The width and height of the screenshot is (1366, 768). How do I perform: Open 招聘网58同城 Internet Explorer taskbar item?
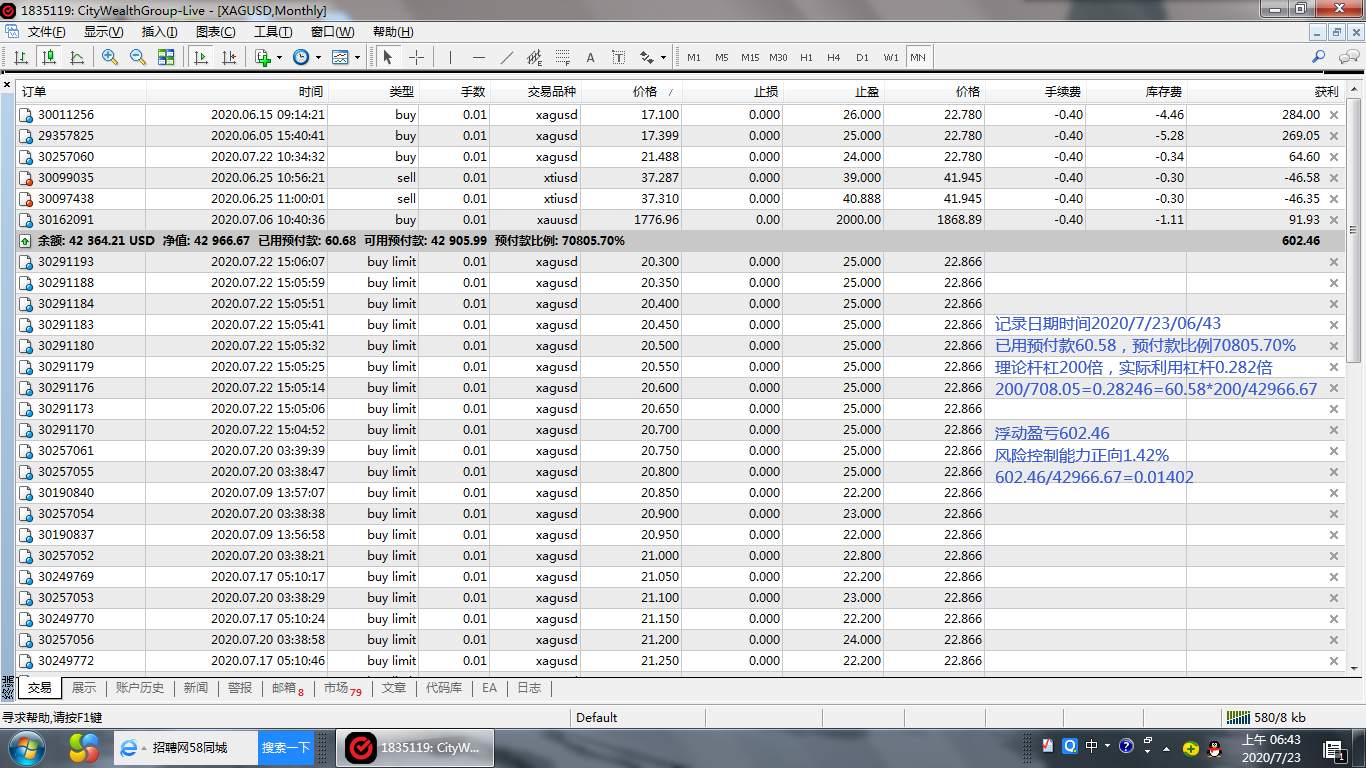point(185,747)
